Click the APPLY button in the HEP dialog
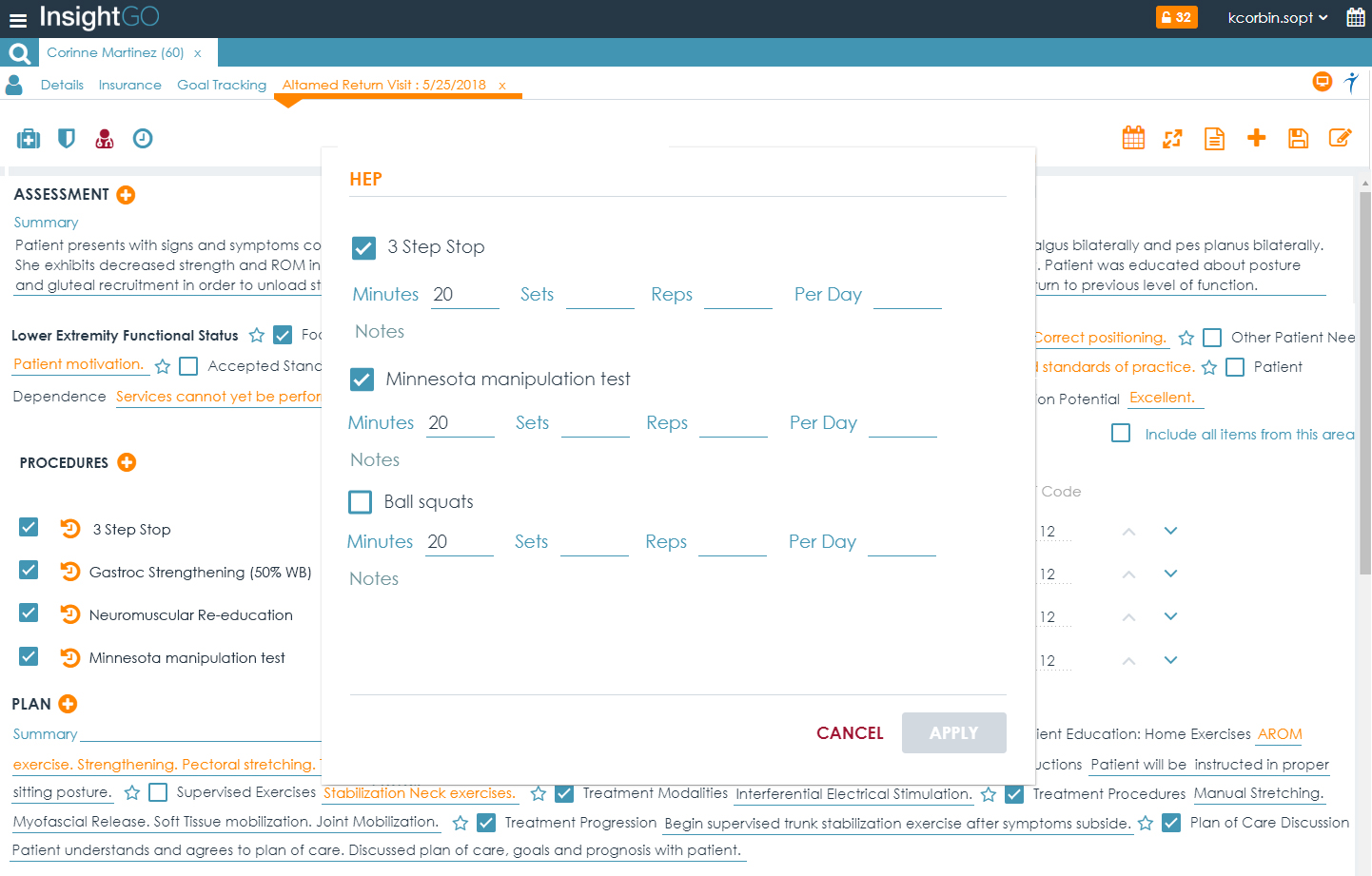The width and height of the screenshot is (1372, 876). 953,733
